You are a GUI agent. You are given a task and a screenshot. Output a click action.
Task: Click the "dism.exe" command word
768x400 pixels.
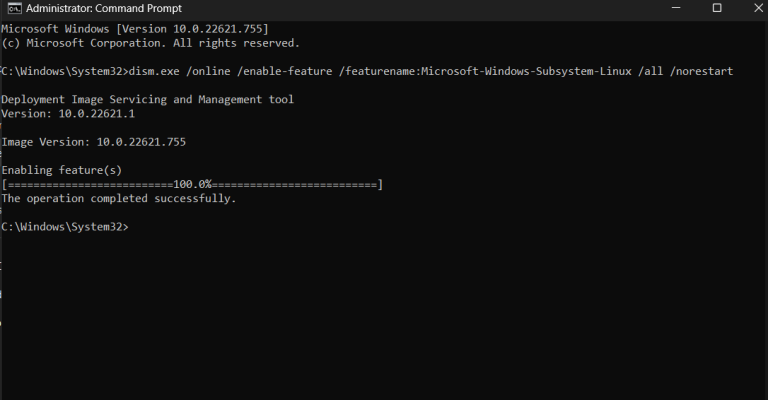(x=160, y=71)
